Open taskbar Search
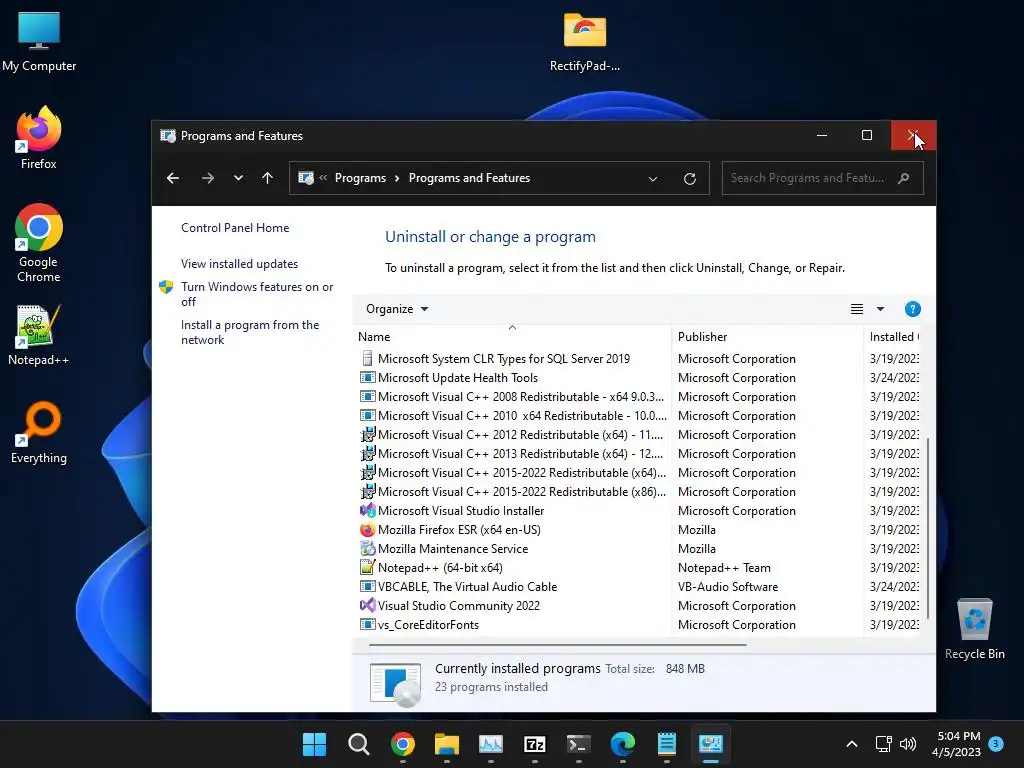This screenshot has height=768, width=1024. coord(359,744)
